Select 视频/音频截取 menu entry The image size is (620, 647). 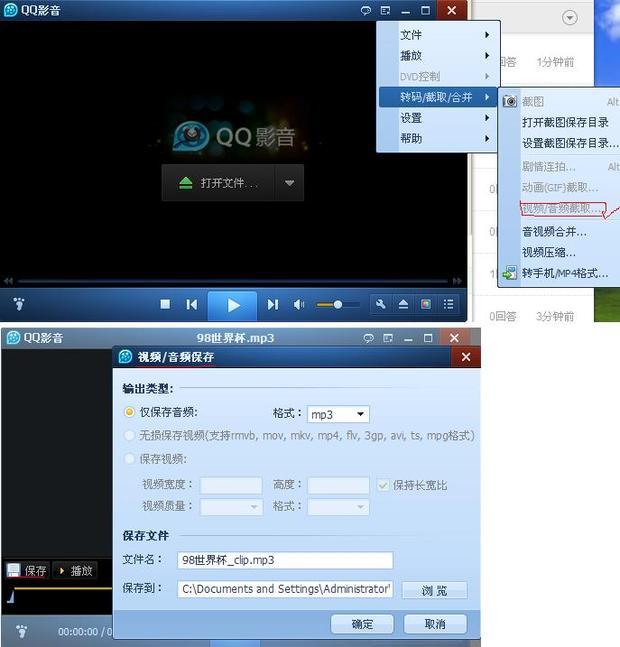(561, 208)
